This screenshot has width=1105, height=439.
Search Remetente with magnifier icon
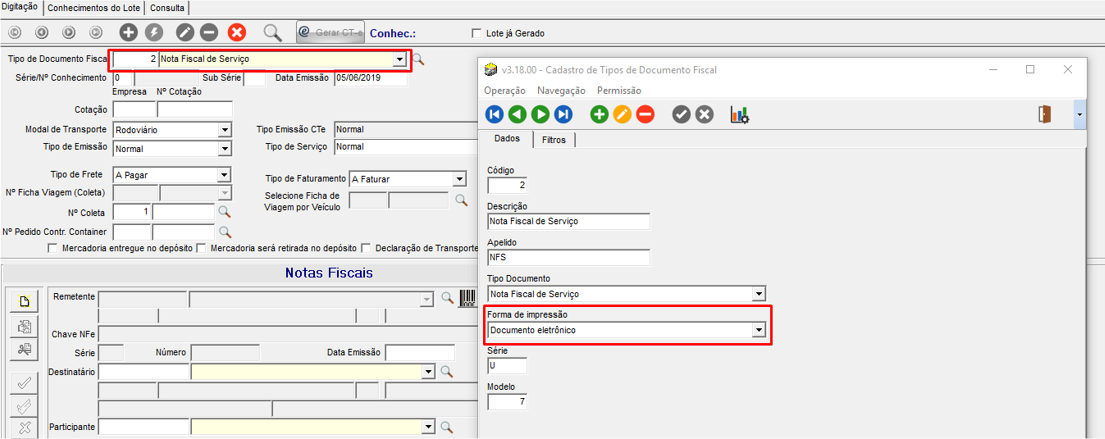click(447, 298)
